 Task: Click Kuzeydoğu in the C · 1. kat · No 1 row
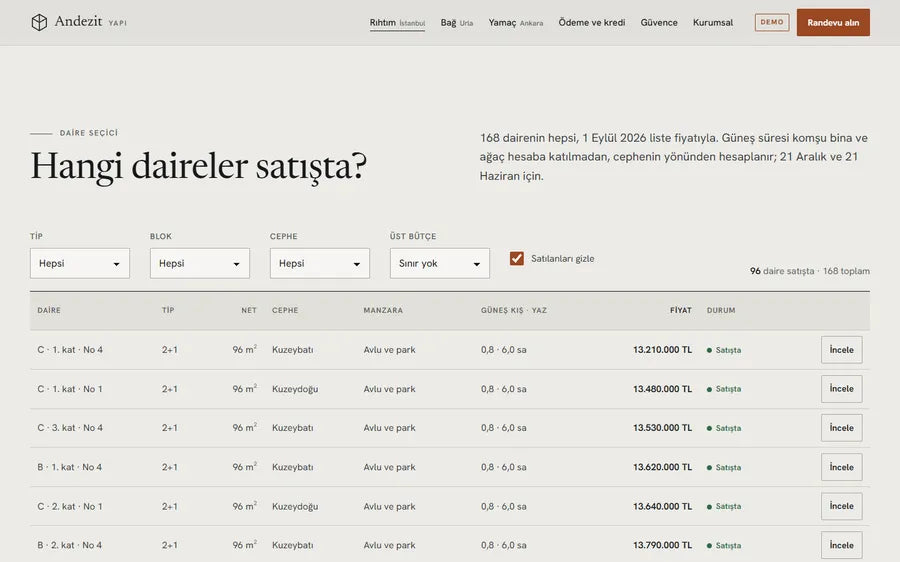point(295,389)
